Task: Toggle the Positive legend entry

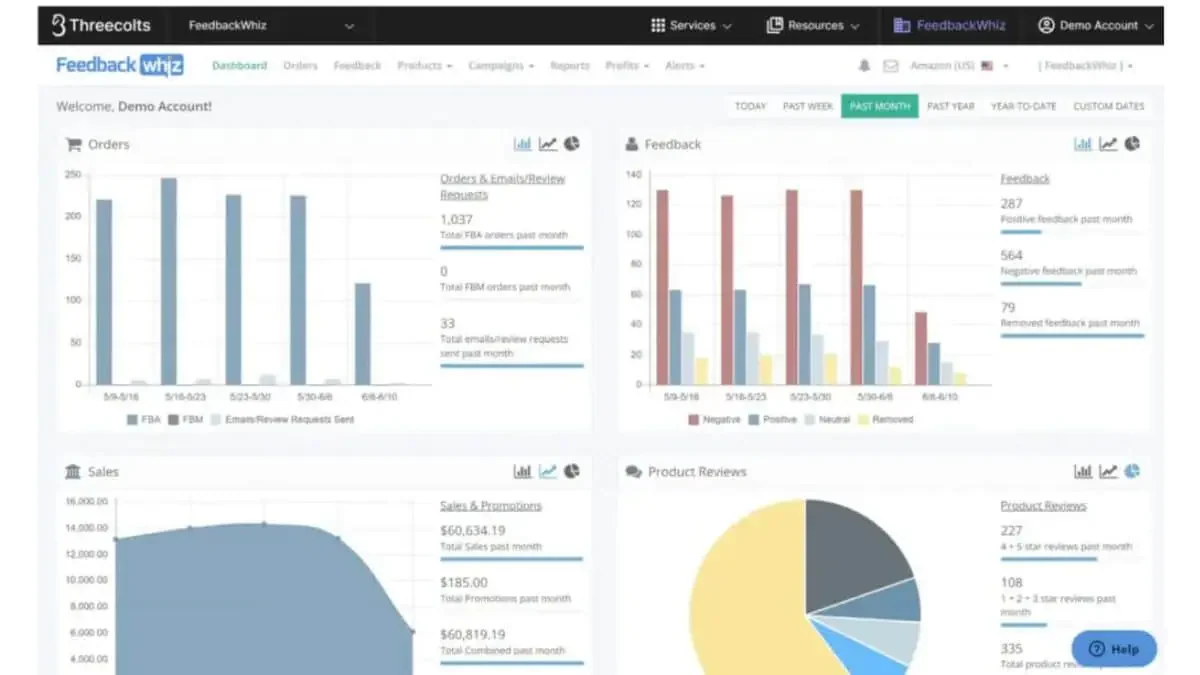Action: pyautogui.click(x=772, y=419)
